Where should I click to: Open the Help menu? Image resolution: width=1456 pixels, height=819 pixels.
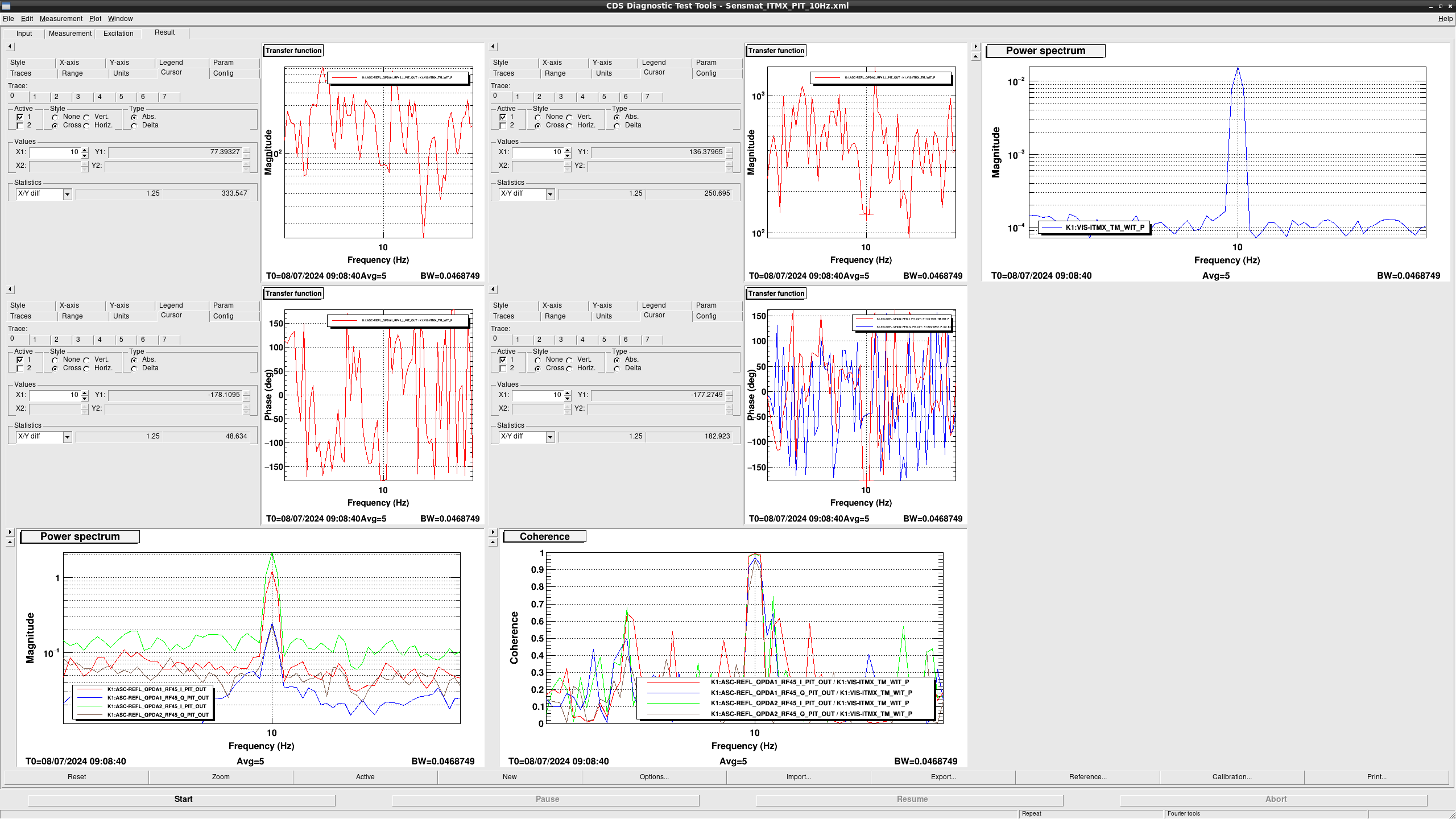1445,19
